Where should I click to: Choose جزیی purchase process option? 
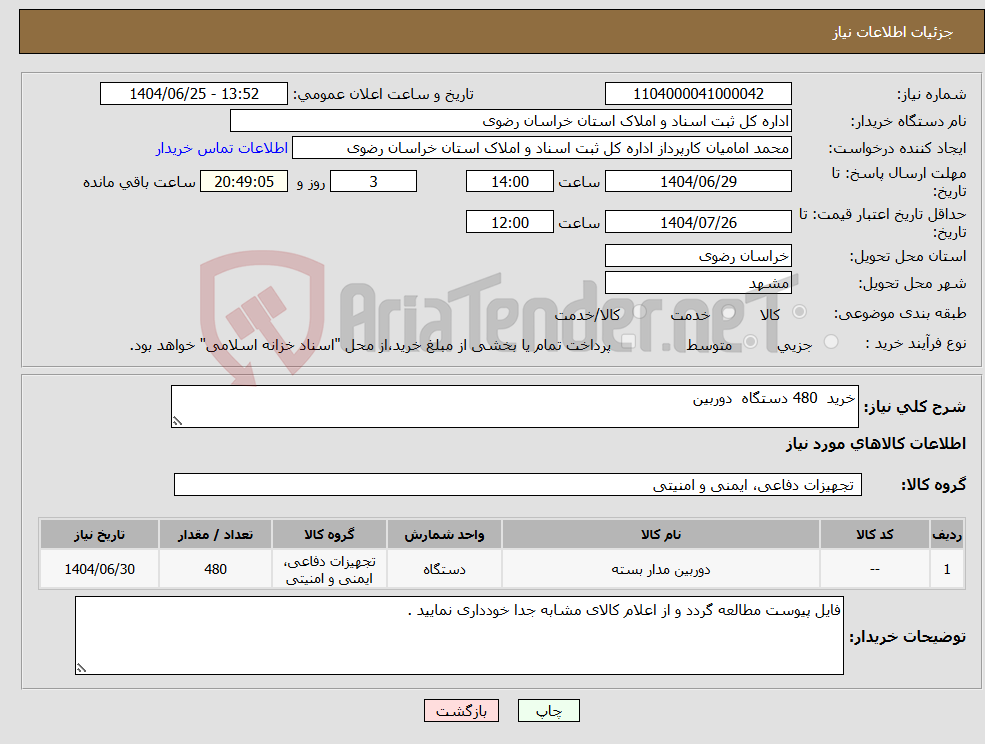pos(831,340)
